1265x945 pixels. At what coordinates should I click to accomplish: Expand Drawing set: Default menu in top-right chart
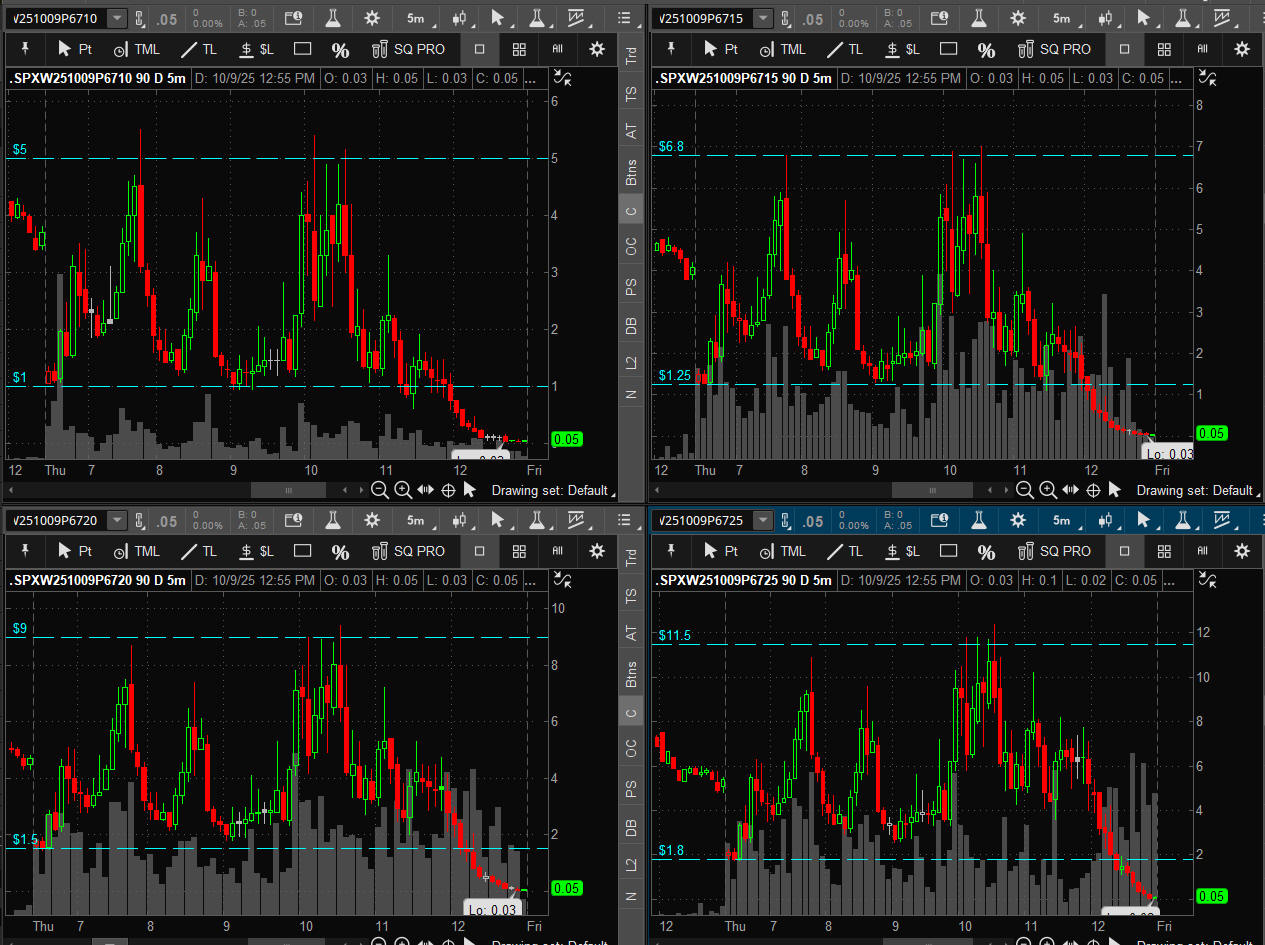[1194, 490]
